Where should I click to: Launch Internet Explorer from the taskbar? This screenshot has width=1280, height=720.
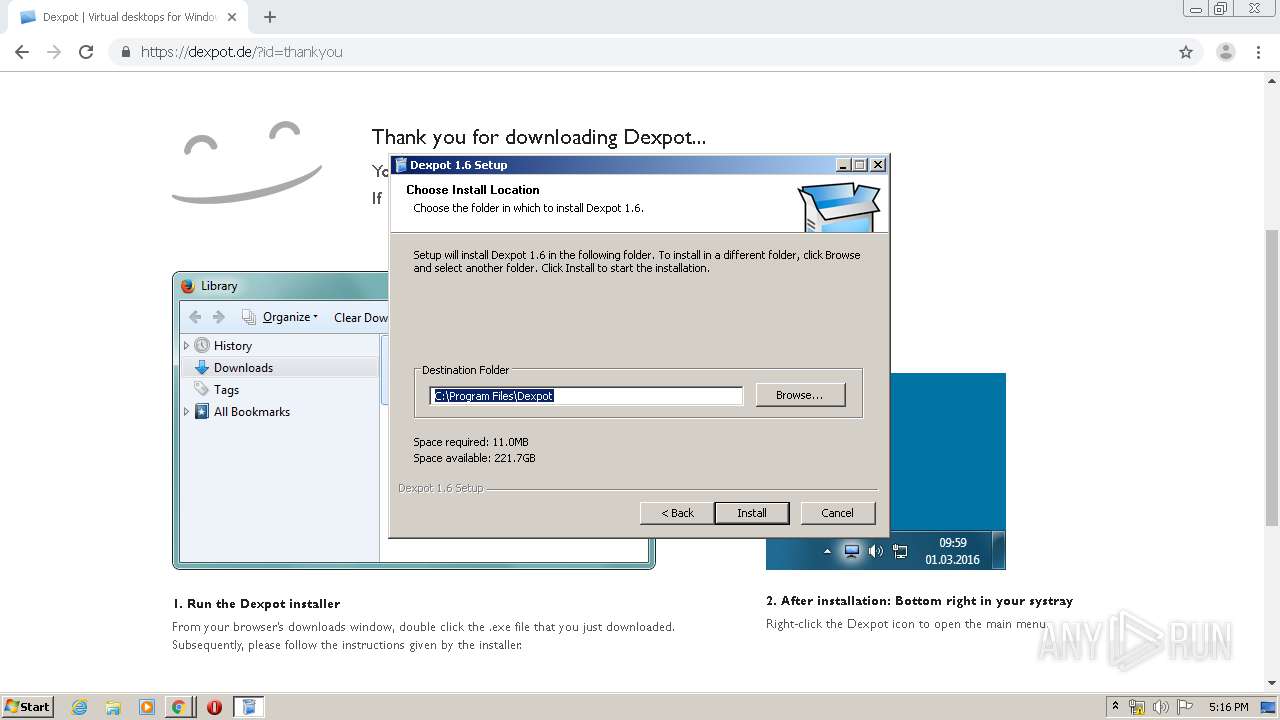coord(80,707)
